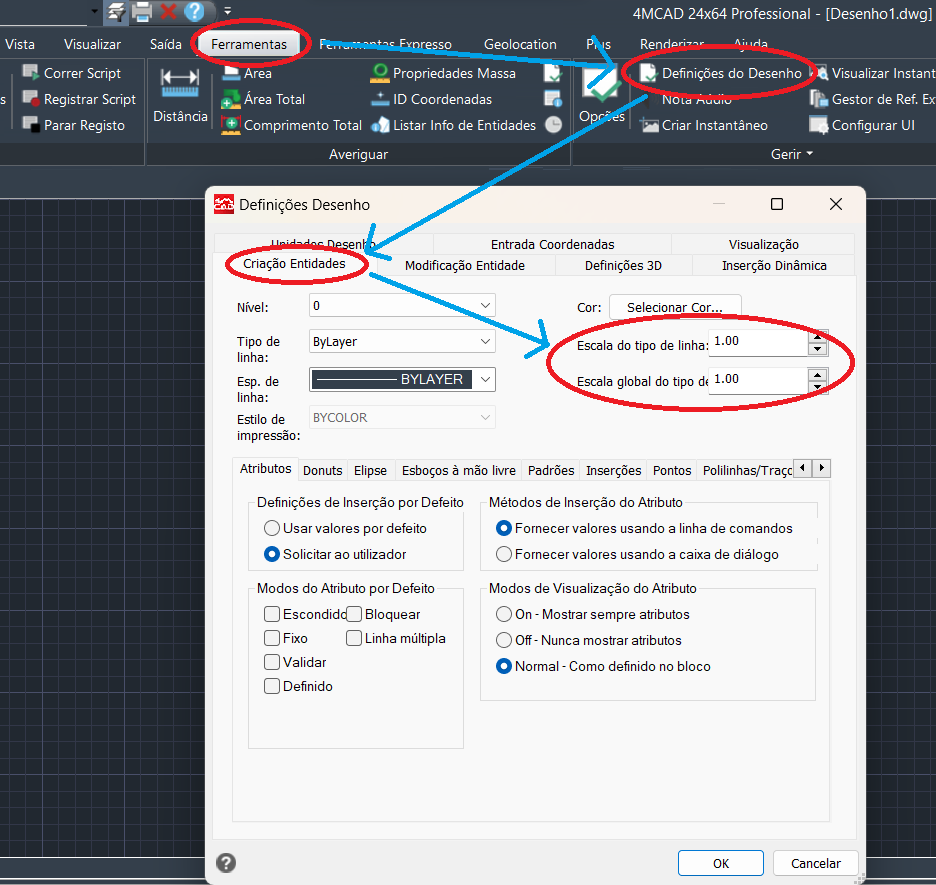The height and width of the screenshot is (885, 936).
Task: Click the help question mark in dialog footer
Action: coord(226,863)
